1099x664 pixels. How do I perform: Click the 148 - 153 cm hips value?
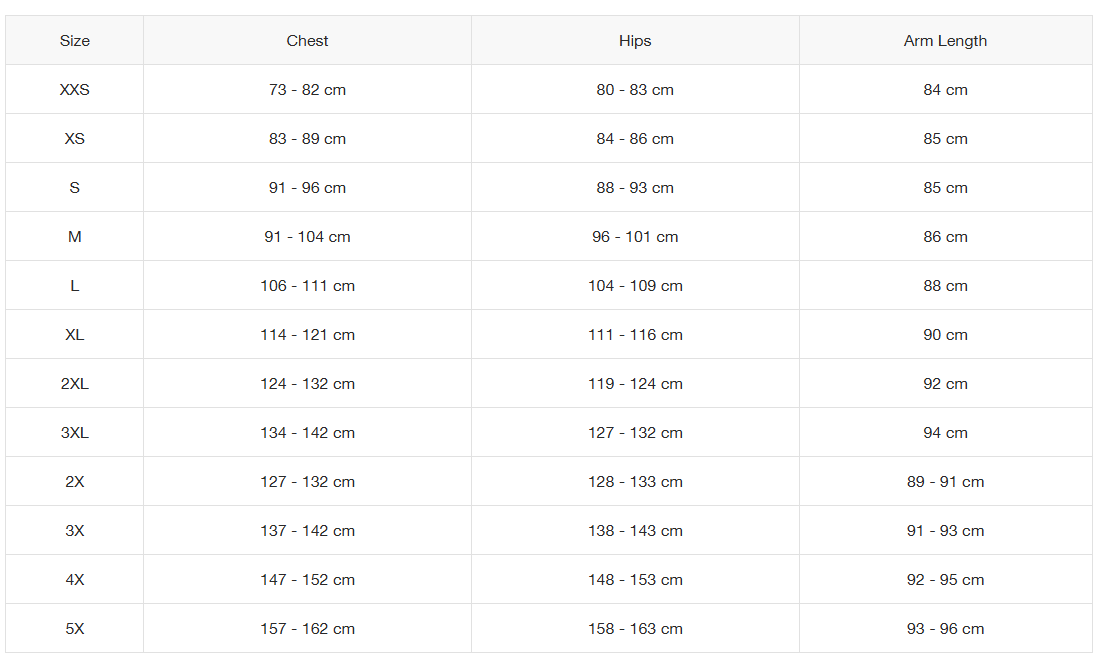pyautogui.click(x=635, y=580)
